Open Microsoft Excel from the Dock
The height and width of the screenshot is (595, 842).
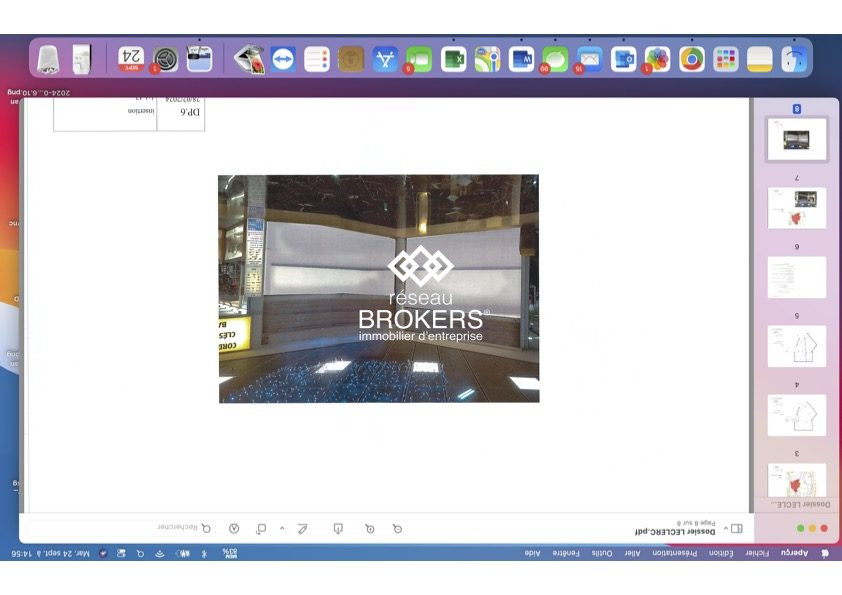(453, 60)
